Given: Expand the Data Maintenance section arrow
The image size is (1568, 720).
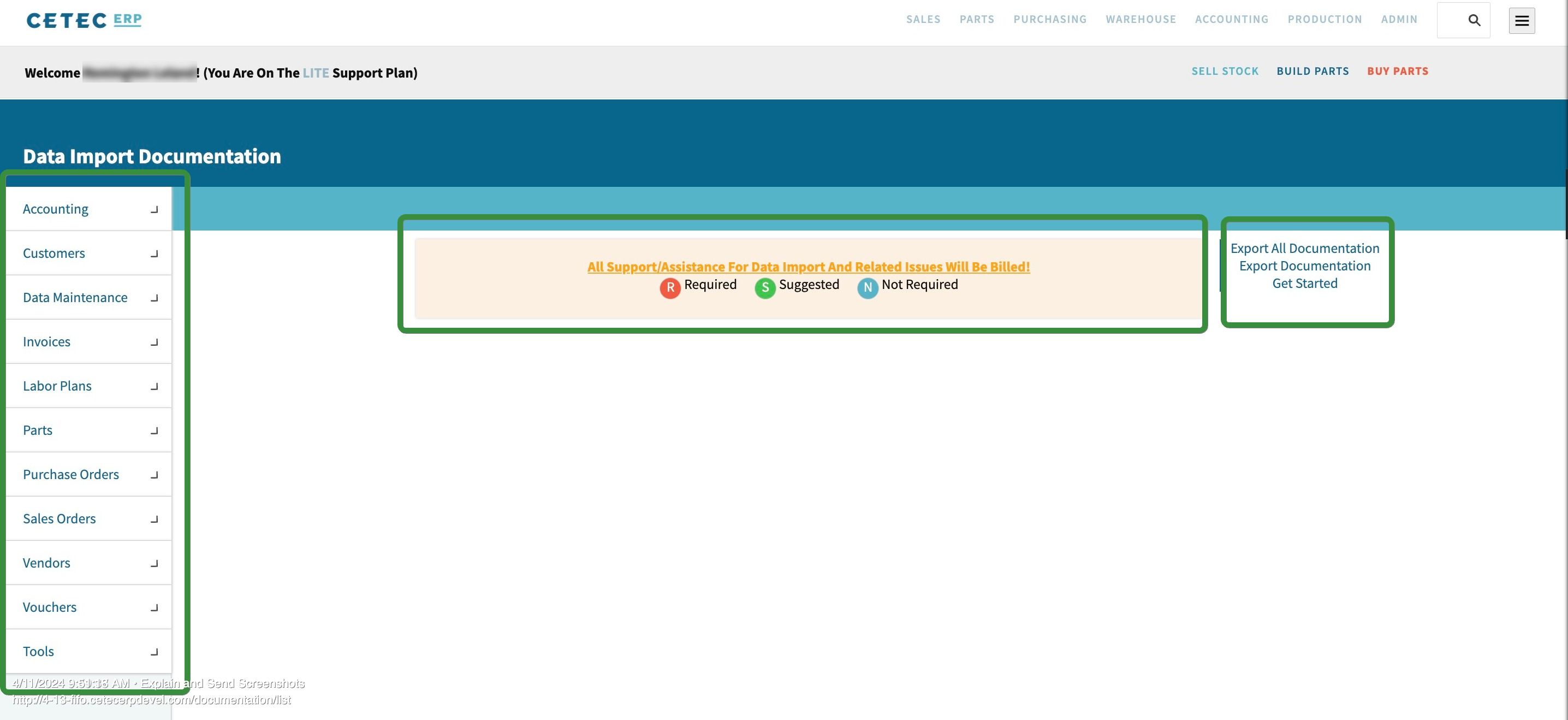Looking at the screenshot, I should (x=154, y=298).
